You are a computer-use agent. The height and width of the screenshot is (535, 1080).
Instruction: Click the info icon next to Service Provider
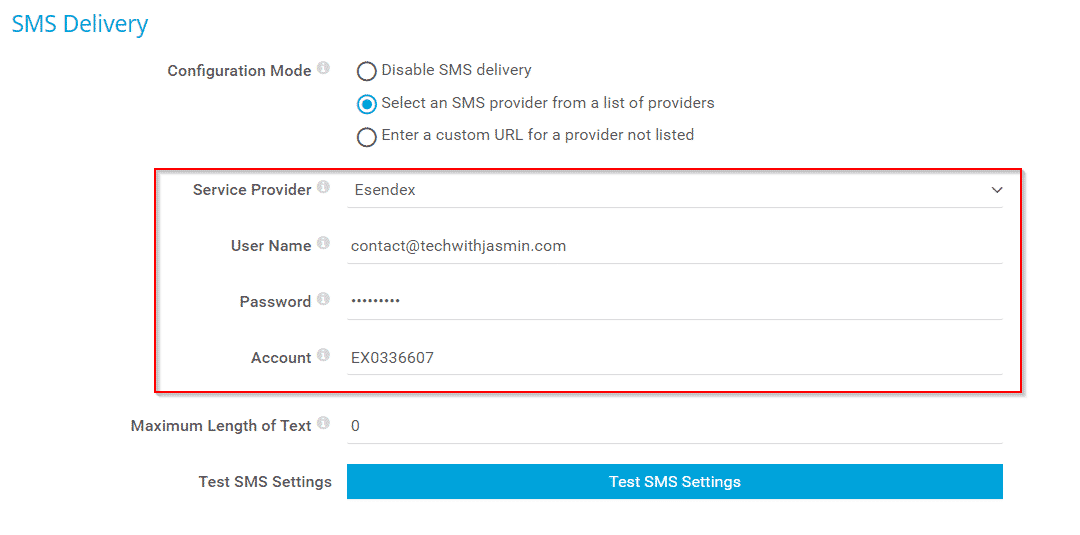point(323,187)
